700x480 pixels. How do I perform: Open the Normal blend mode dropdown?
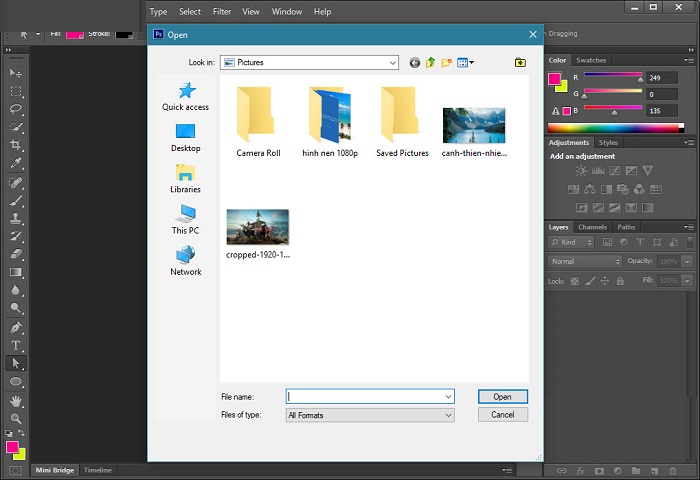point(584,261)
